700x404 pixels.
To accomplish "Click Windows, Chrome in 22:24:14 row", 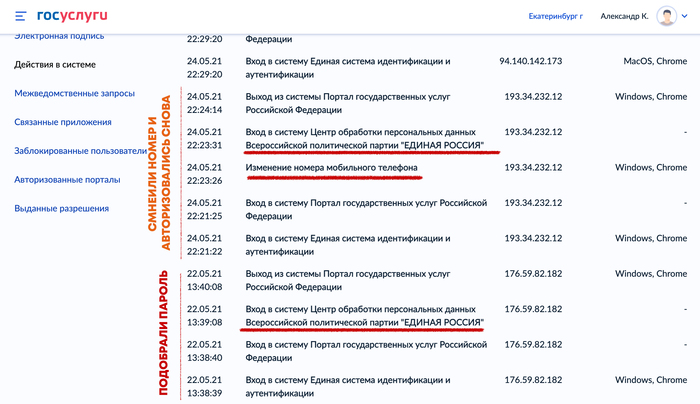I will pos(651,96).
